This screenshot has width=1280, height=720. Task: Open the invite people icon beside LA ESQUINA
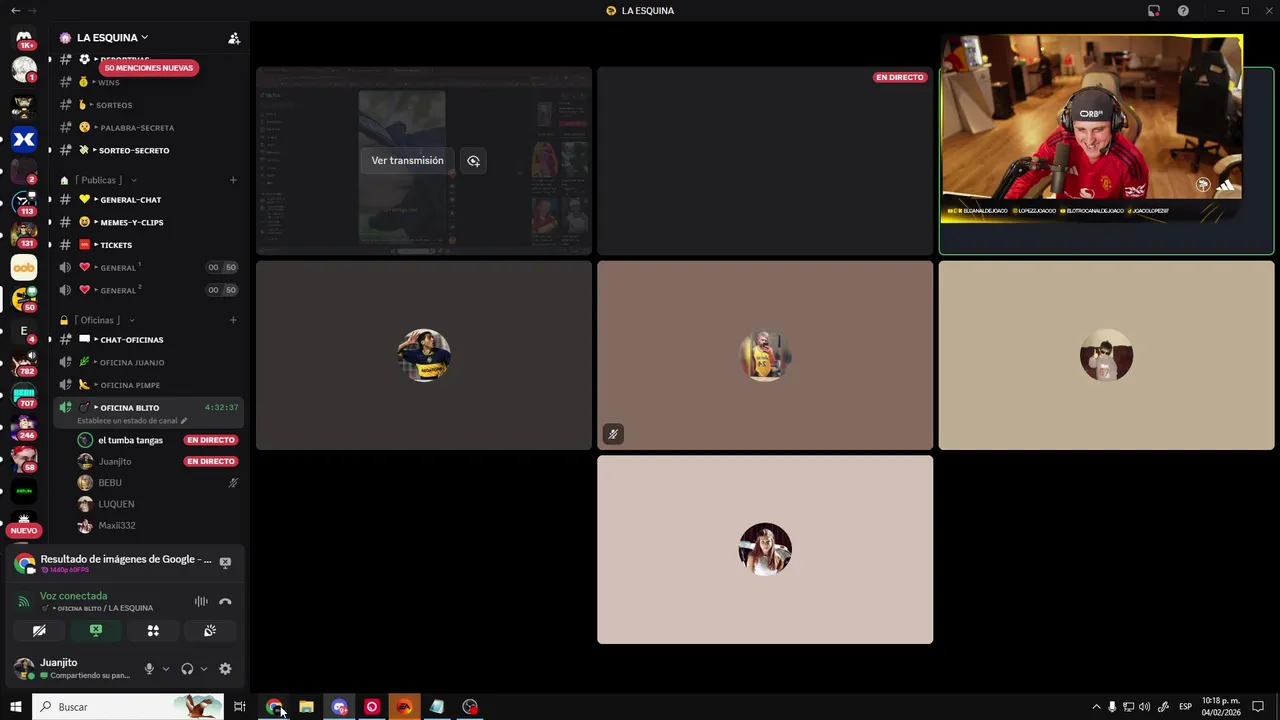click(x=234, y=38)
